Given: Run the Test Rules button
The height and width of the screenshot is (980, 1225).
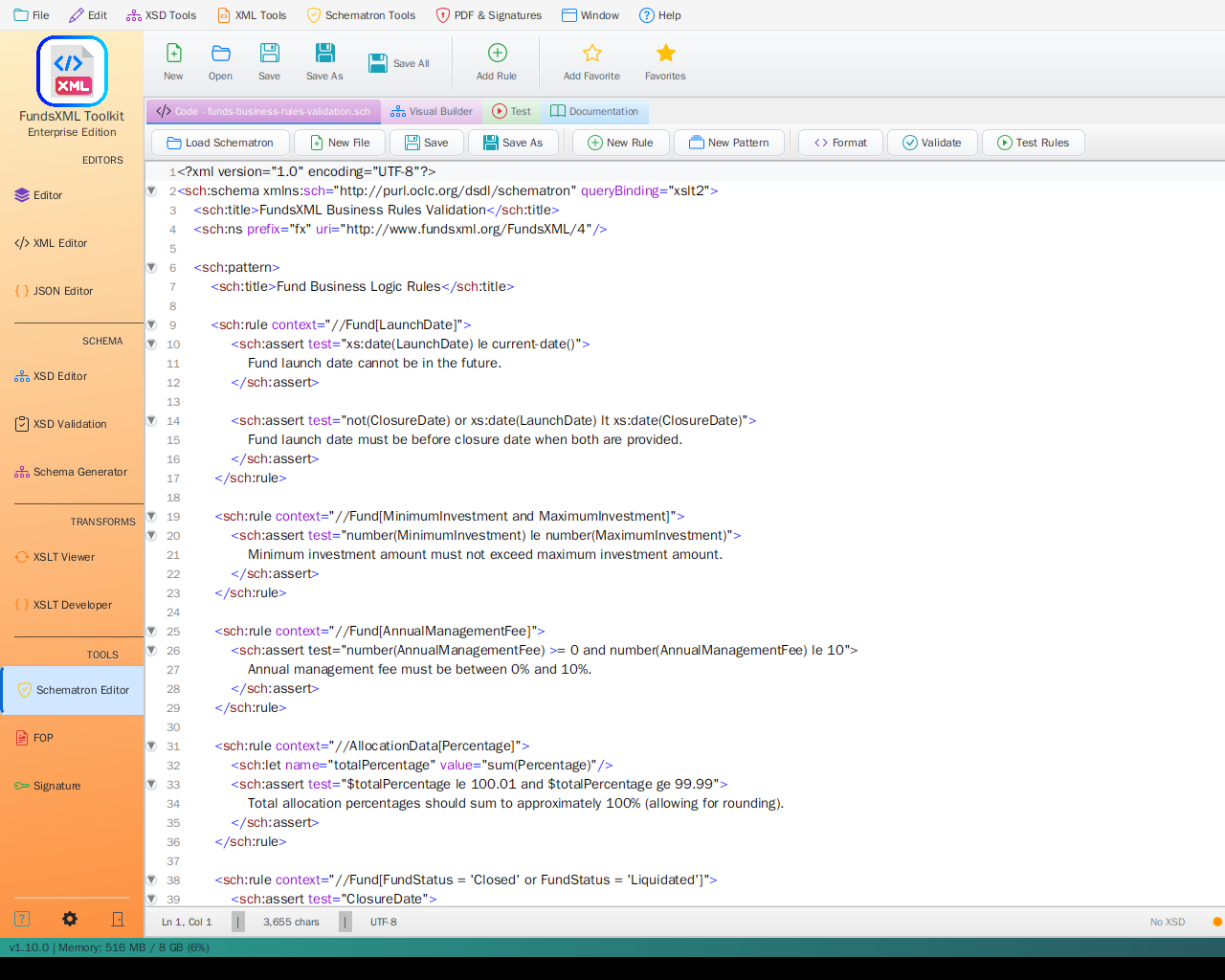Looking at the screenshot, I should [x=1034, y=143].
